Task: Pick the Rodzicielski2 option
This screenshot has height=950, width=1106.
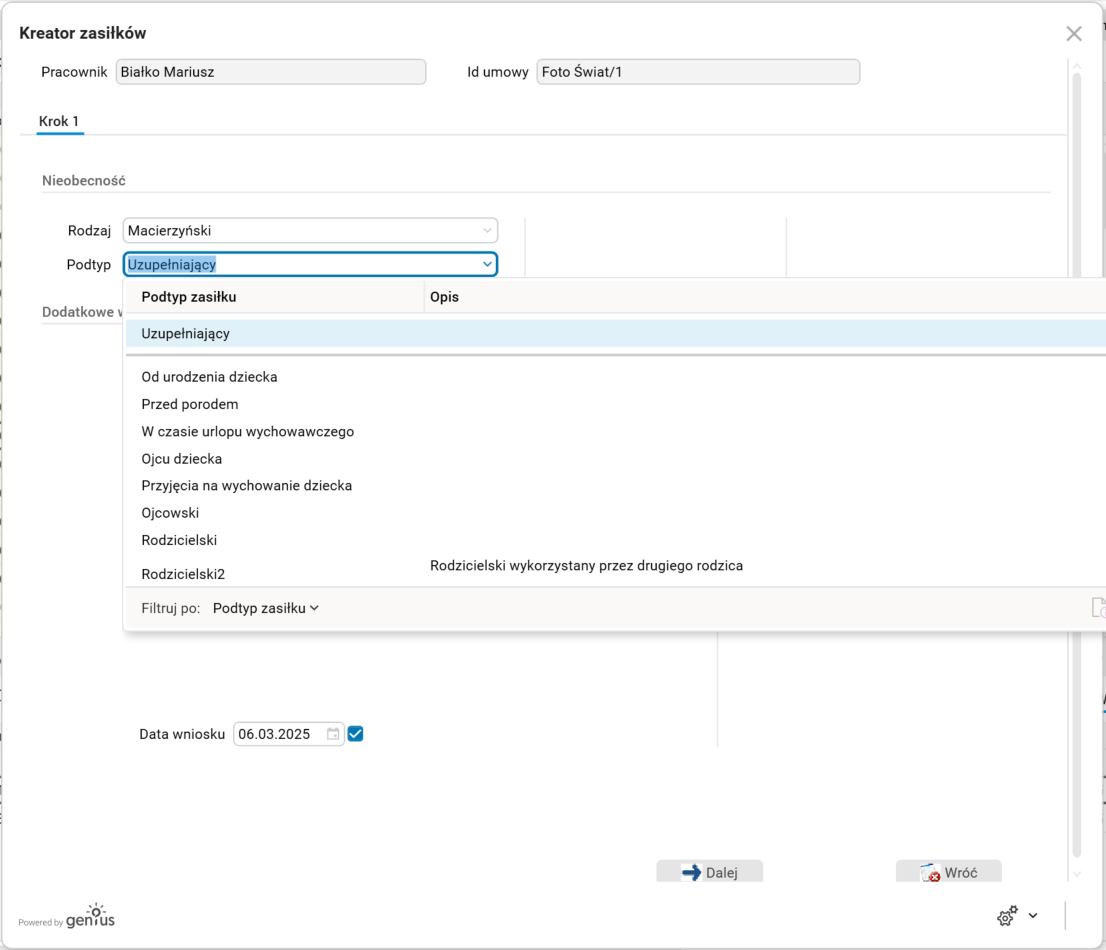Action: 183,574
